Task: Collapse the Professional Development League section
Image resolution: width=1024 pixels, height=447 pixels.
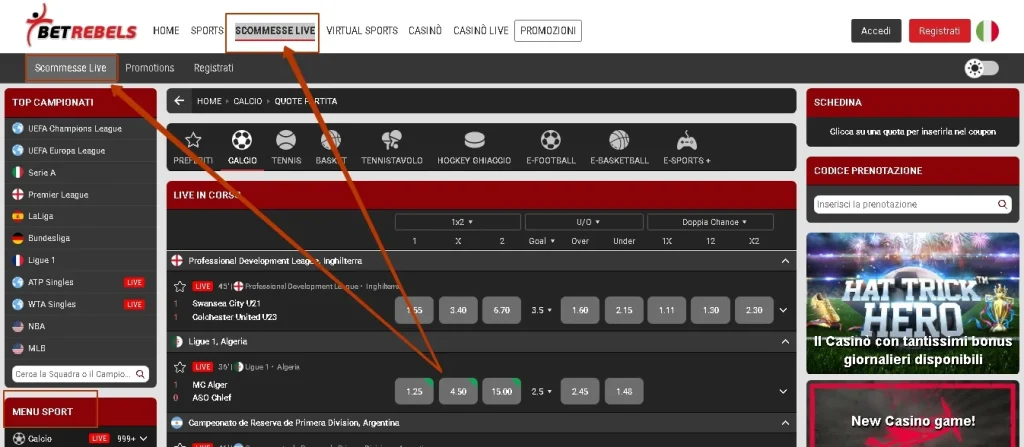Action: pyautogui.click(x=784, y=261)
